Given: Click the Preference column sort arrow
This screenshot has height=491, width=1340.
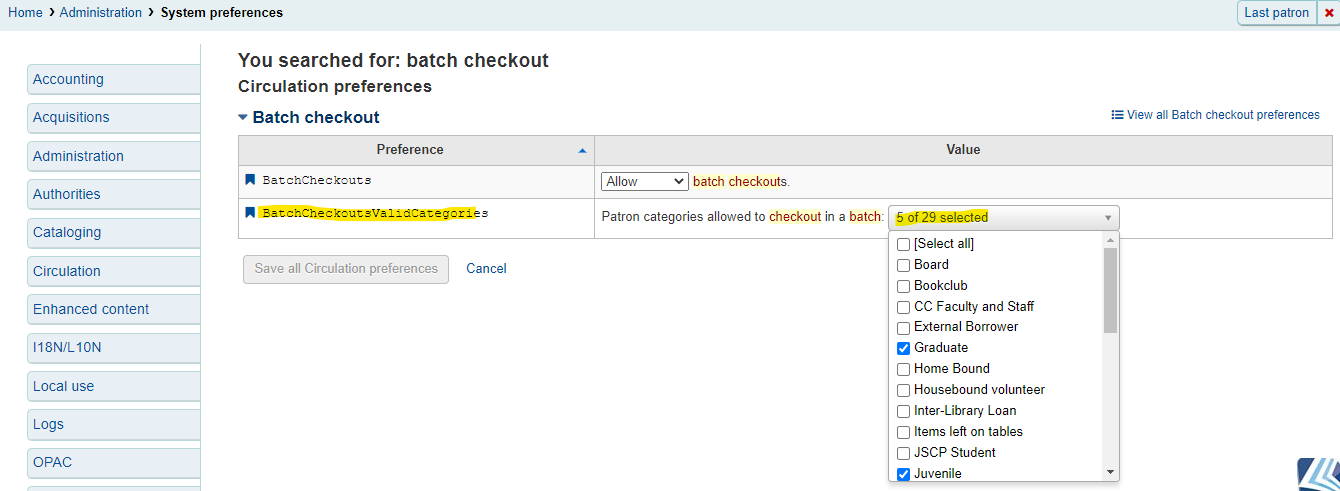Looking at the screenshot, I should (x=583, y=150).
